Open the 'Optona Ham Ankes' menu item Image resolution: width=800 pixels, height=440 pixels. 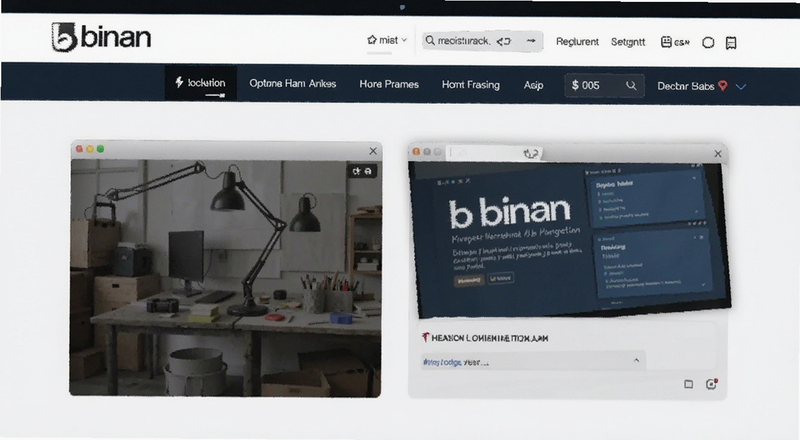(x=292, y=83)
